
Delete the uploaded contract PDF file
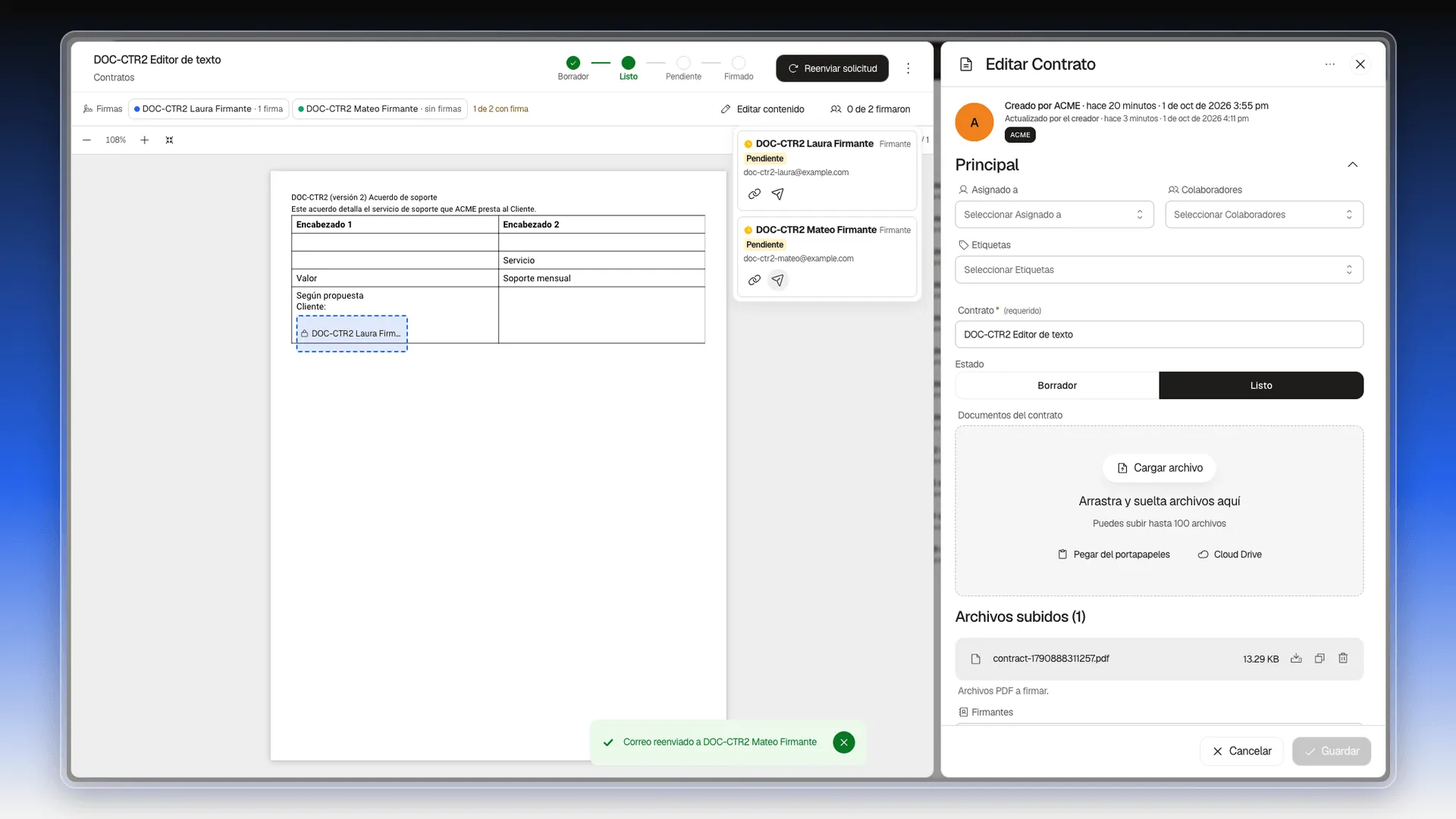(x=1343, y=658)
